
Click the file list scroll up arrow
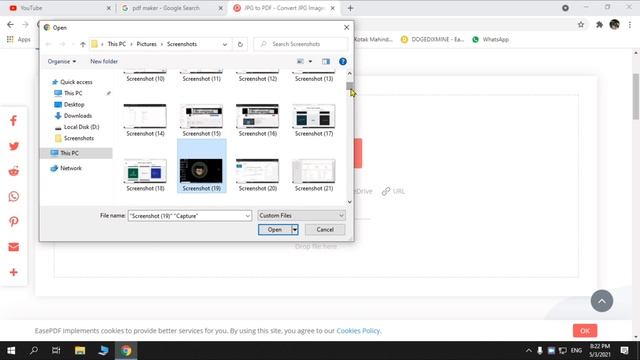coord(349,73)
